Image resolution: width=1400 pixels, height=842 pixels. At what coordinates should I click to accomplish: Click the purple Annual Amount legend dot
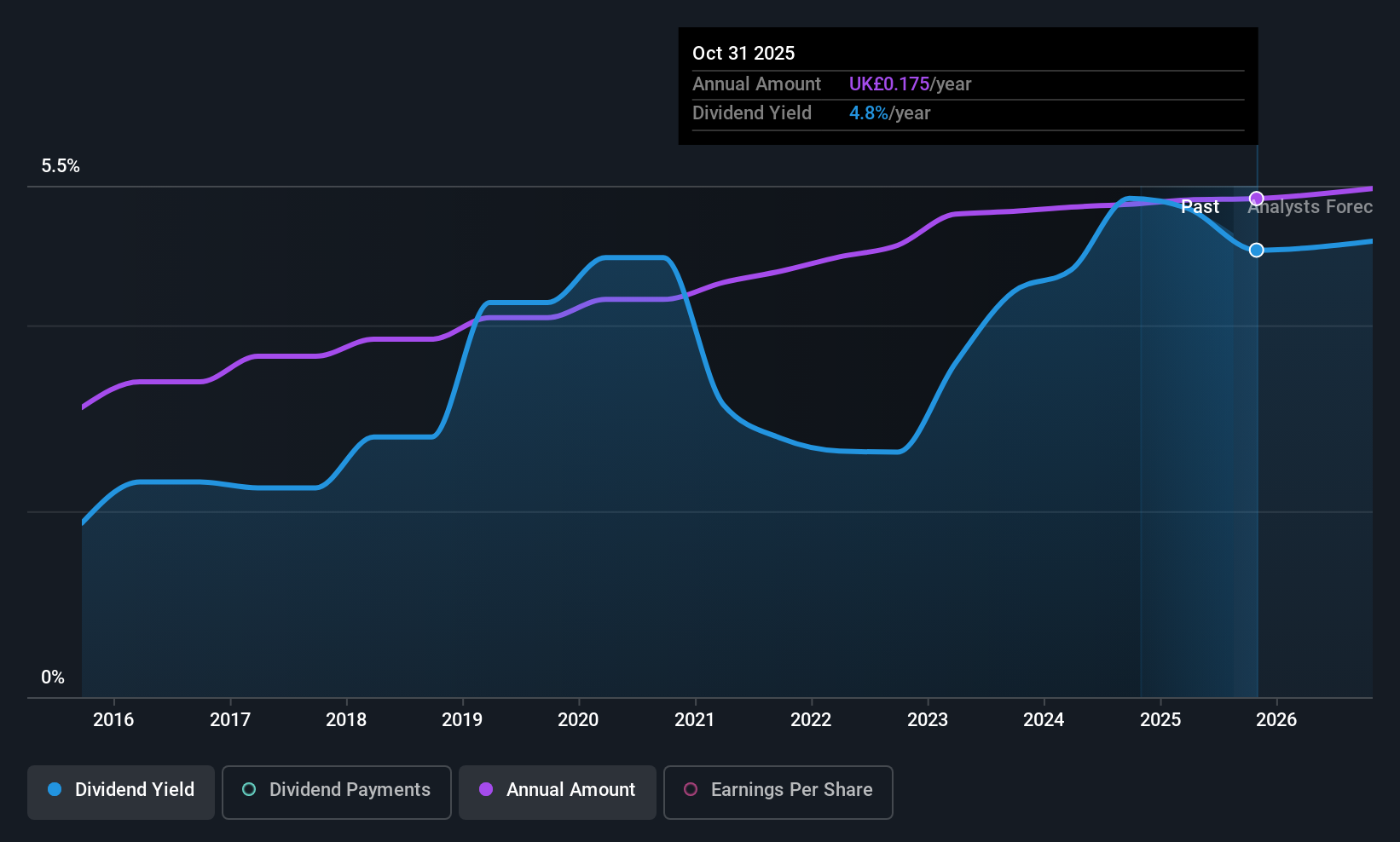point(486,789)
